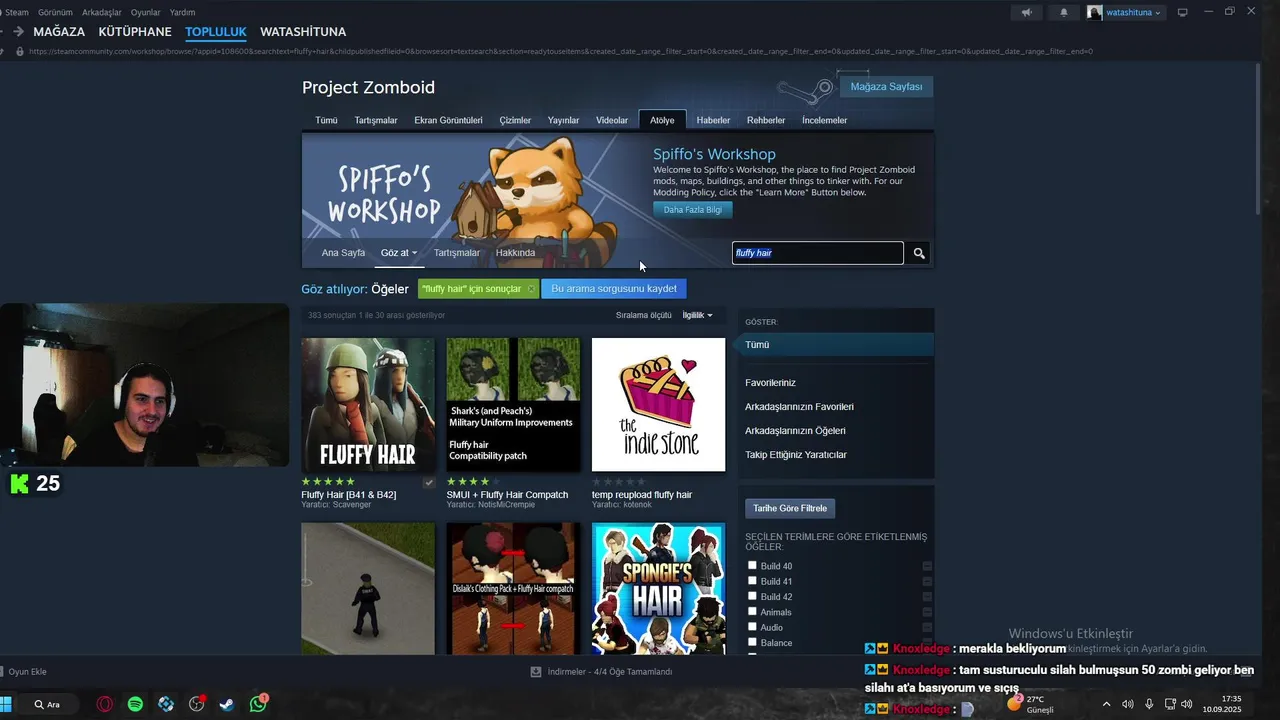Exclude the Build 40 tag with minus button
This screenshot has width=1280, height=720.
(x=927, y=566)
